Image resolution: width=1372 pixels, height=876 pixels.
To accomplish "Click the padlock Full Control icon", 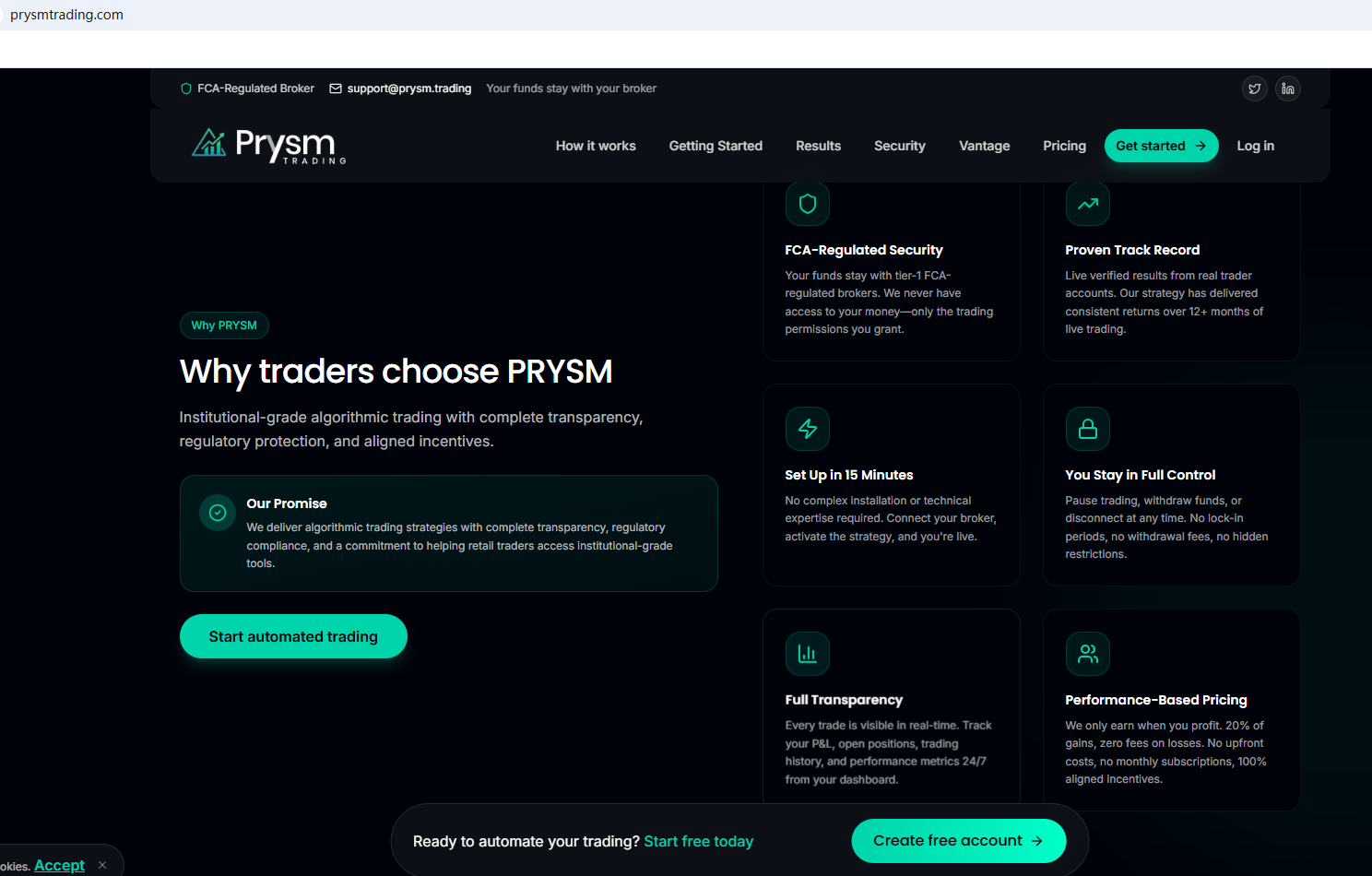I will (x=1087, y=429).
